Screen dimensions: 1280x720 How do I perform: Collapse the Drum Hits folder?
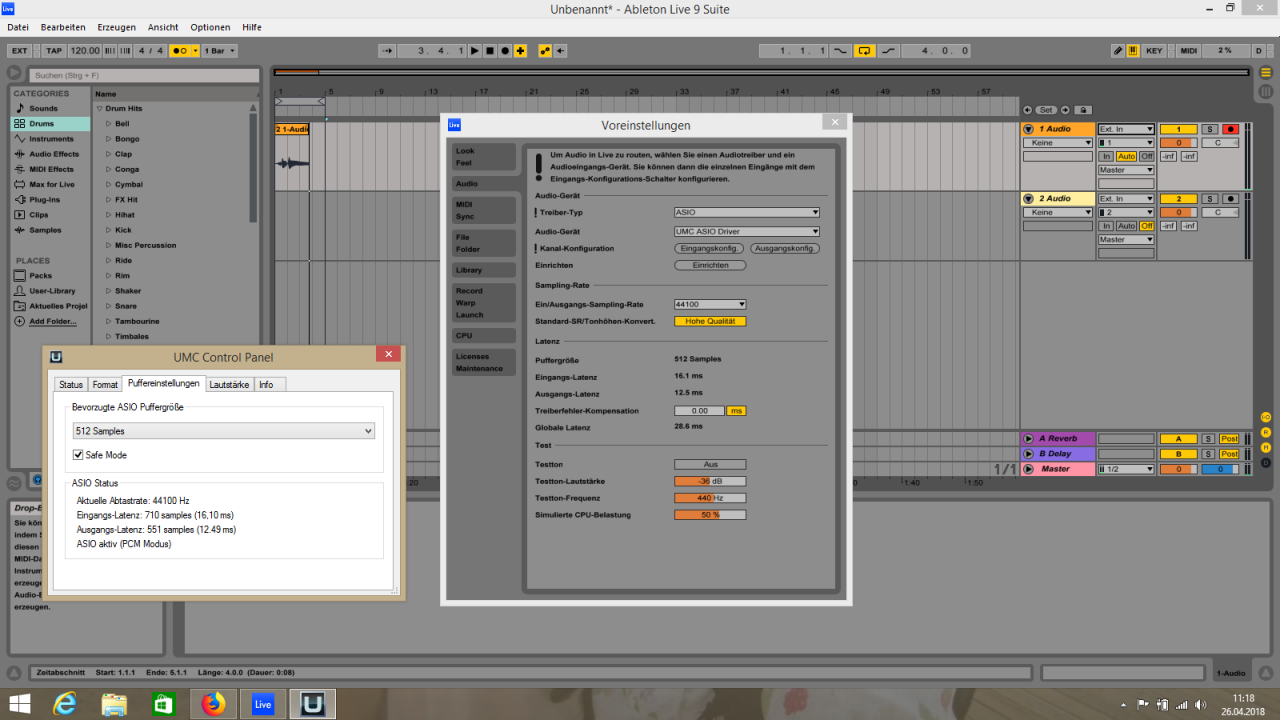pyautogui.click(x=100, y=108)
